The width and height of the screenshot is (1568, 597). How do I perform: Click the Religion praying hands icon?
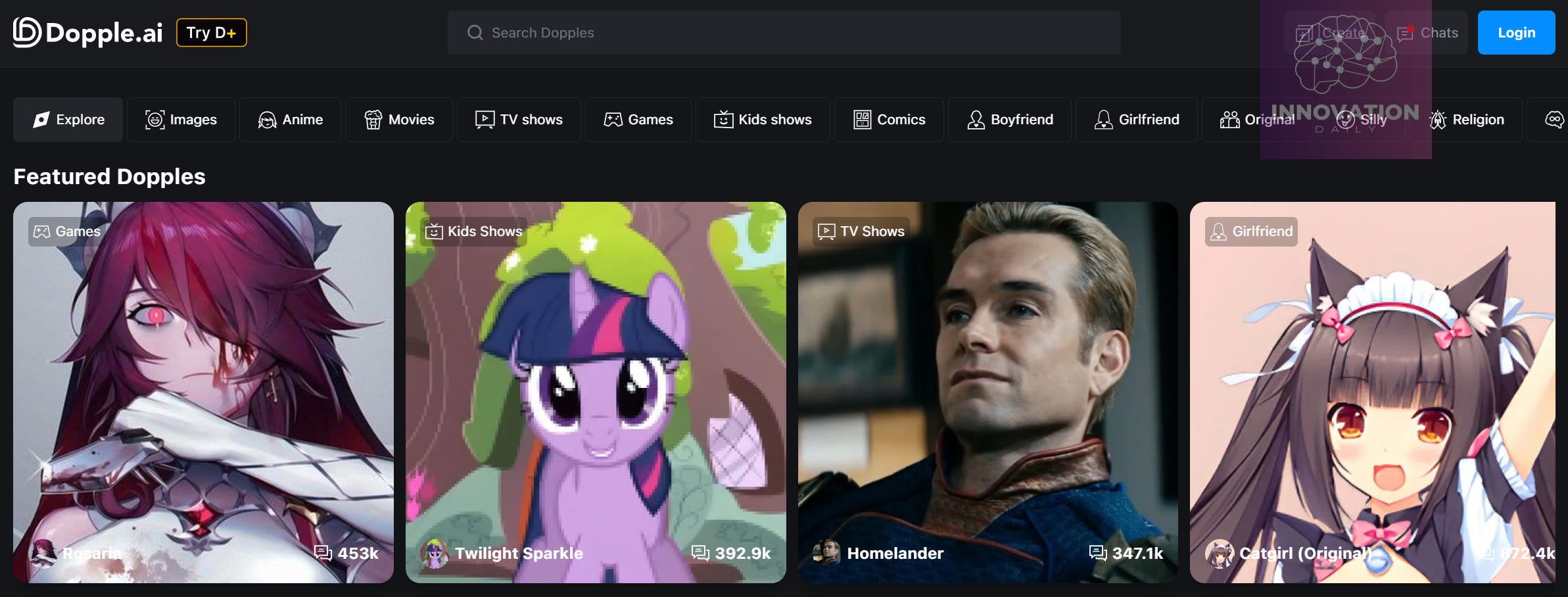(x=1438, y=120)
